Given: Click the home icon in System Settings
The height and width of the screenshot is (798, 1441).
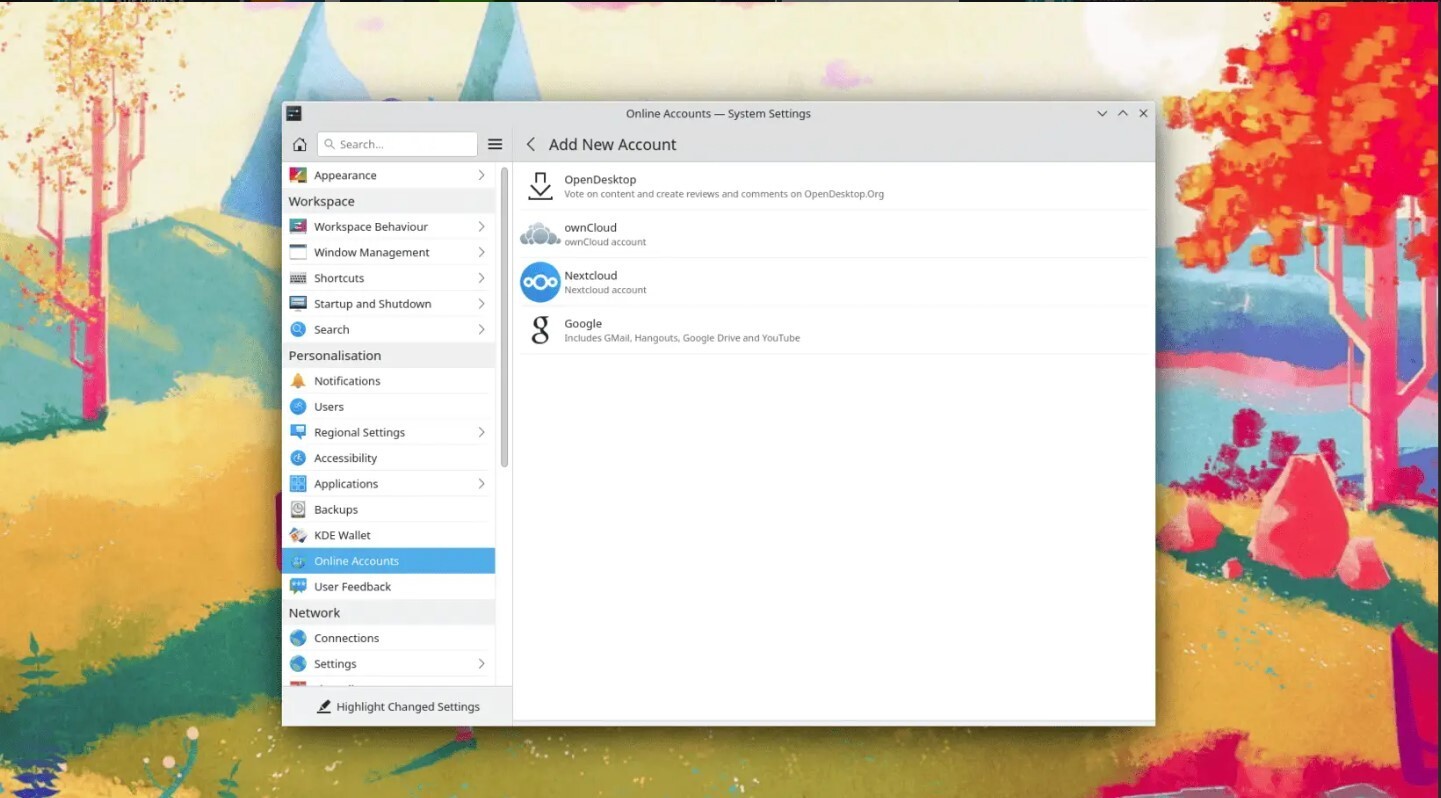Looking at the screenshot, I should coord(299,144).
